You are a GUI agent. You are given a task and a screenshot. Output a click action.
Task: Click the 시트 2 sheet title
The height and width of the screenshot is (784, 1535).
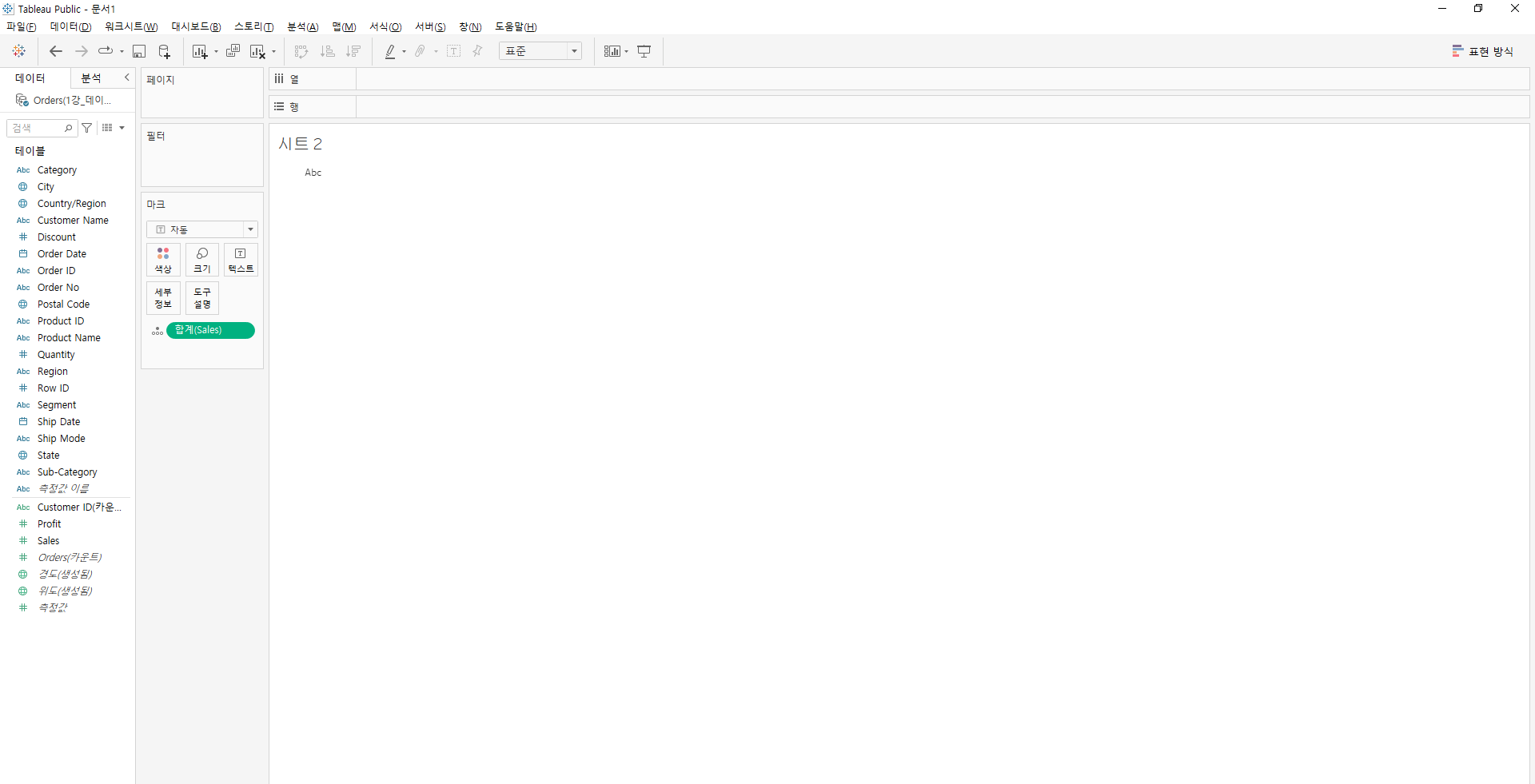(x=300, y=144)
